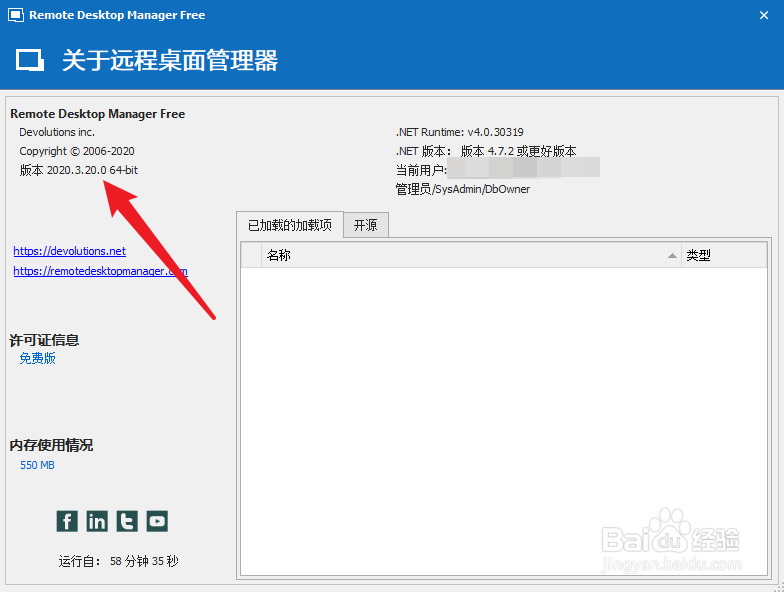Click the Remote Desktop Manager Free bold heading
784x592 pixels.
(98, 114)
